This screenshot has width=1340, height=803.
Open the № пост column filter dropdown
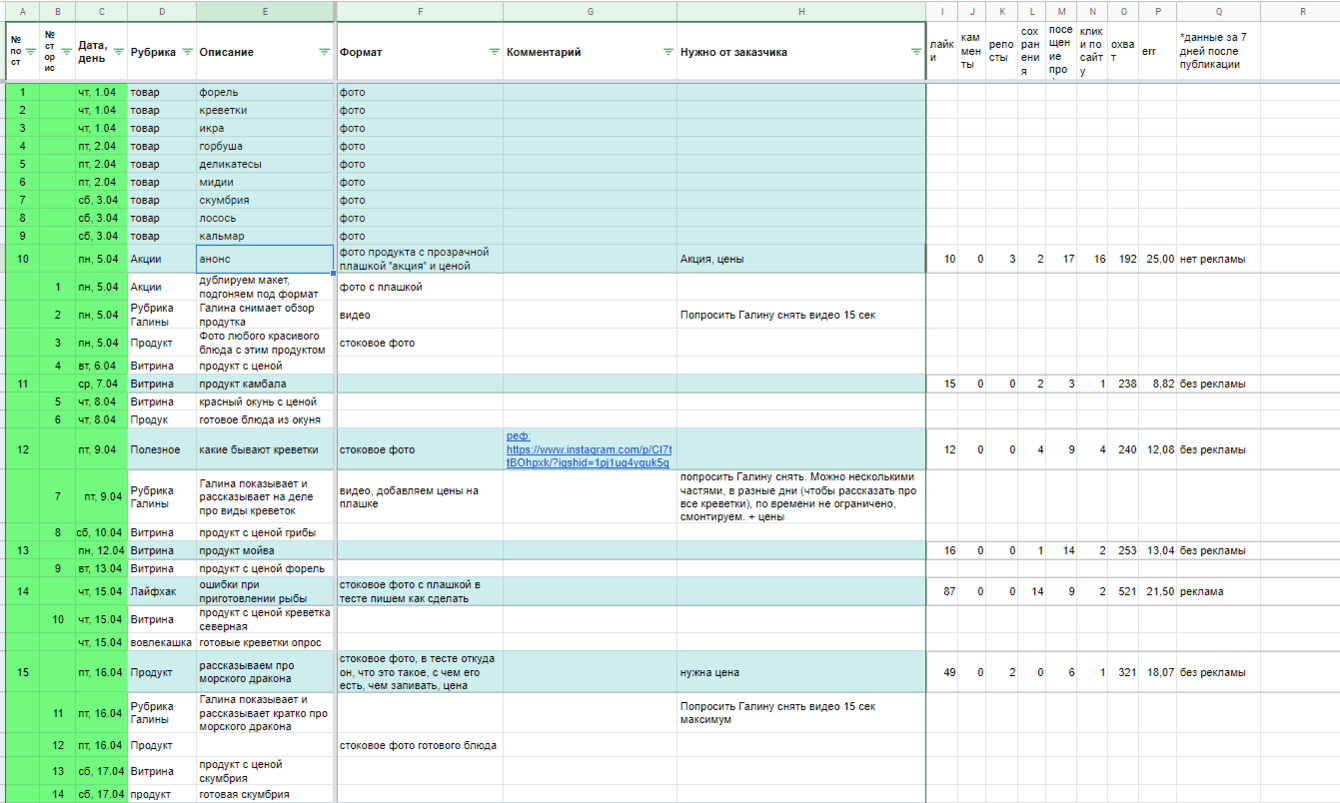[x=30, y=52]
